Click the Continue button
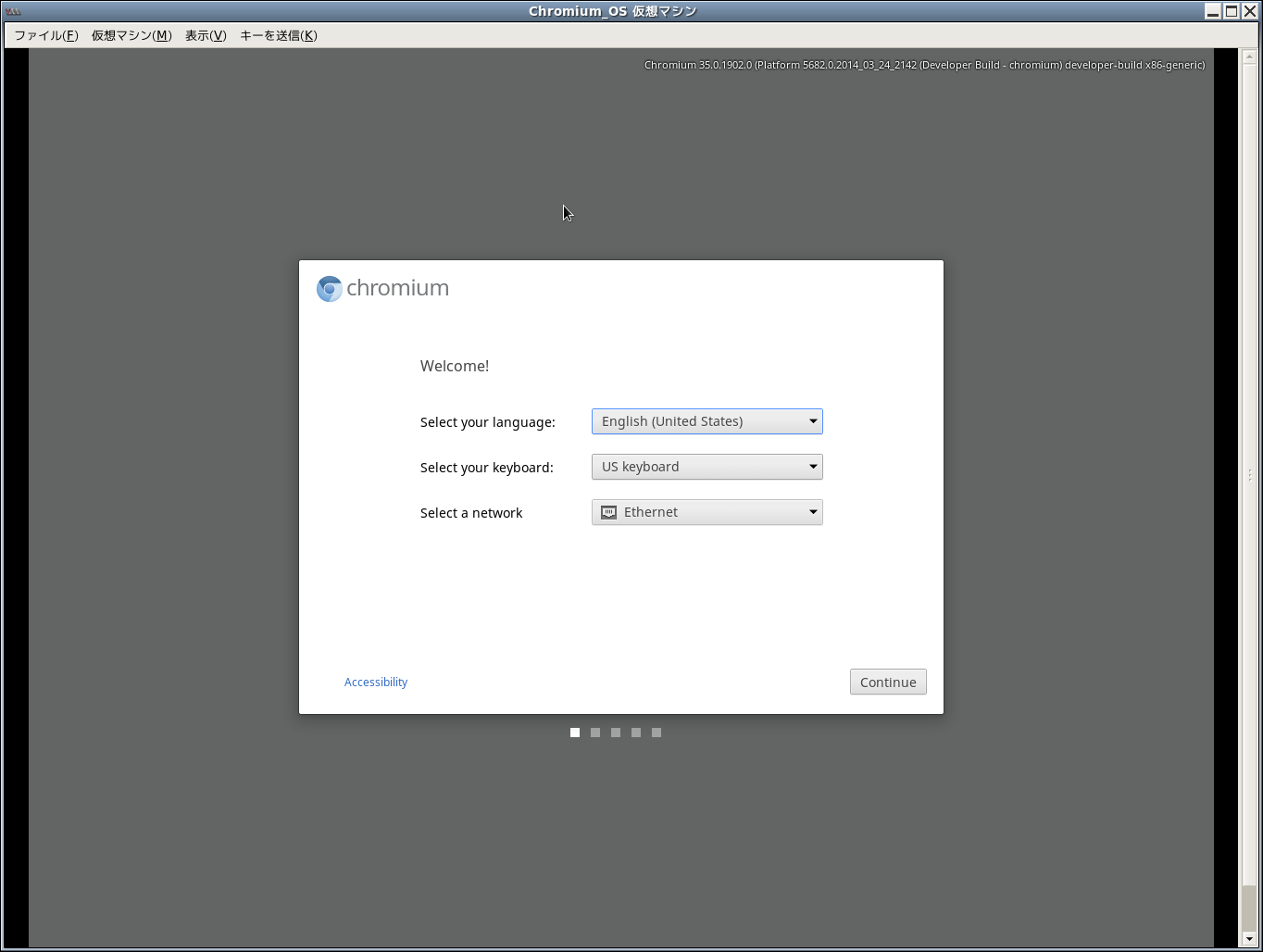This screenshot has width=1263, height=952. tap(888, 682)
